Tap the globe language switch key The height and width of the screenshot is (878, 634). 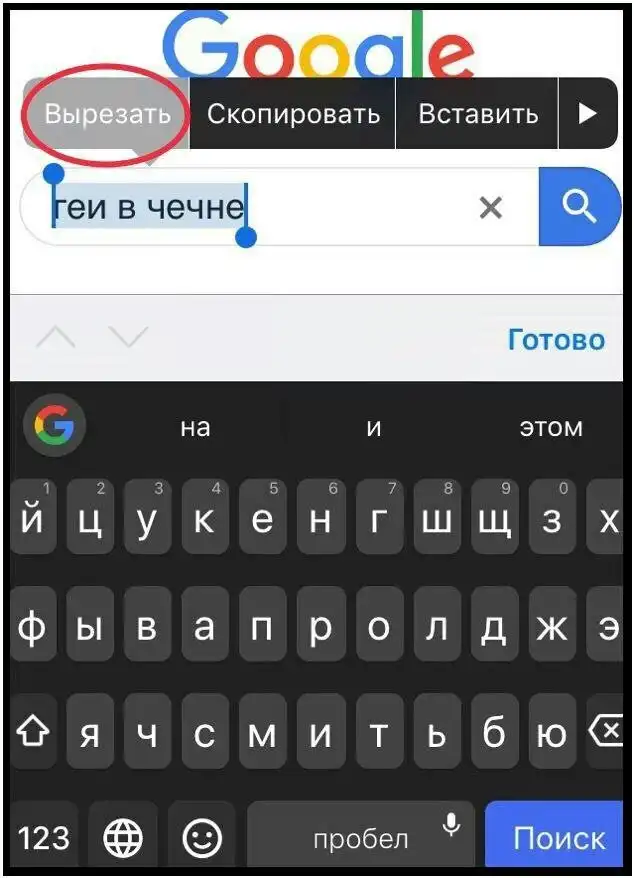pyautogui.click(x=123, y=837)
